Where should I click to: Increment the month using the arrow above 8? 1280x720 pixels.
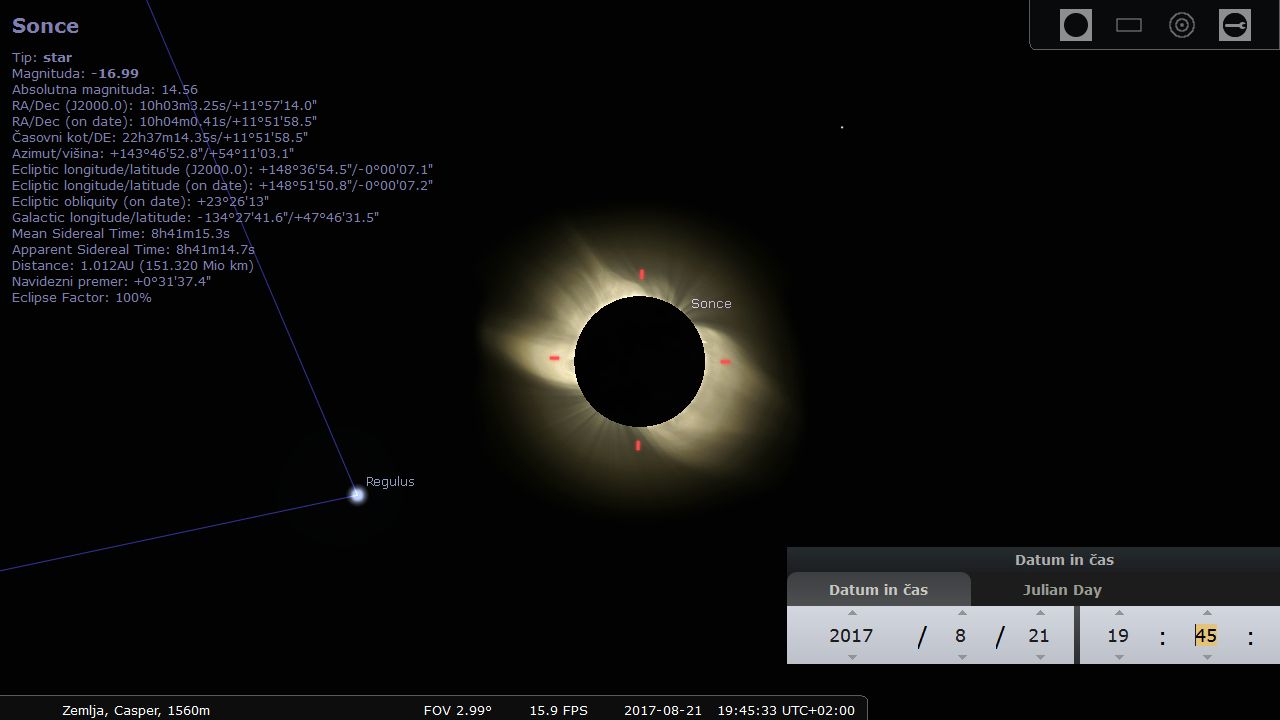pos(962,613)
